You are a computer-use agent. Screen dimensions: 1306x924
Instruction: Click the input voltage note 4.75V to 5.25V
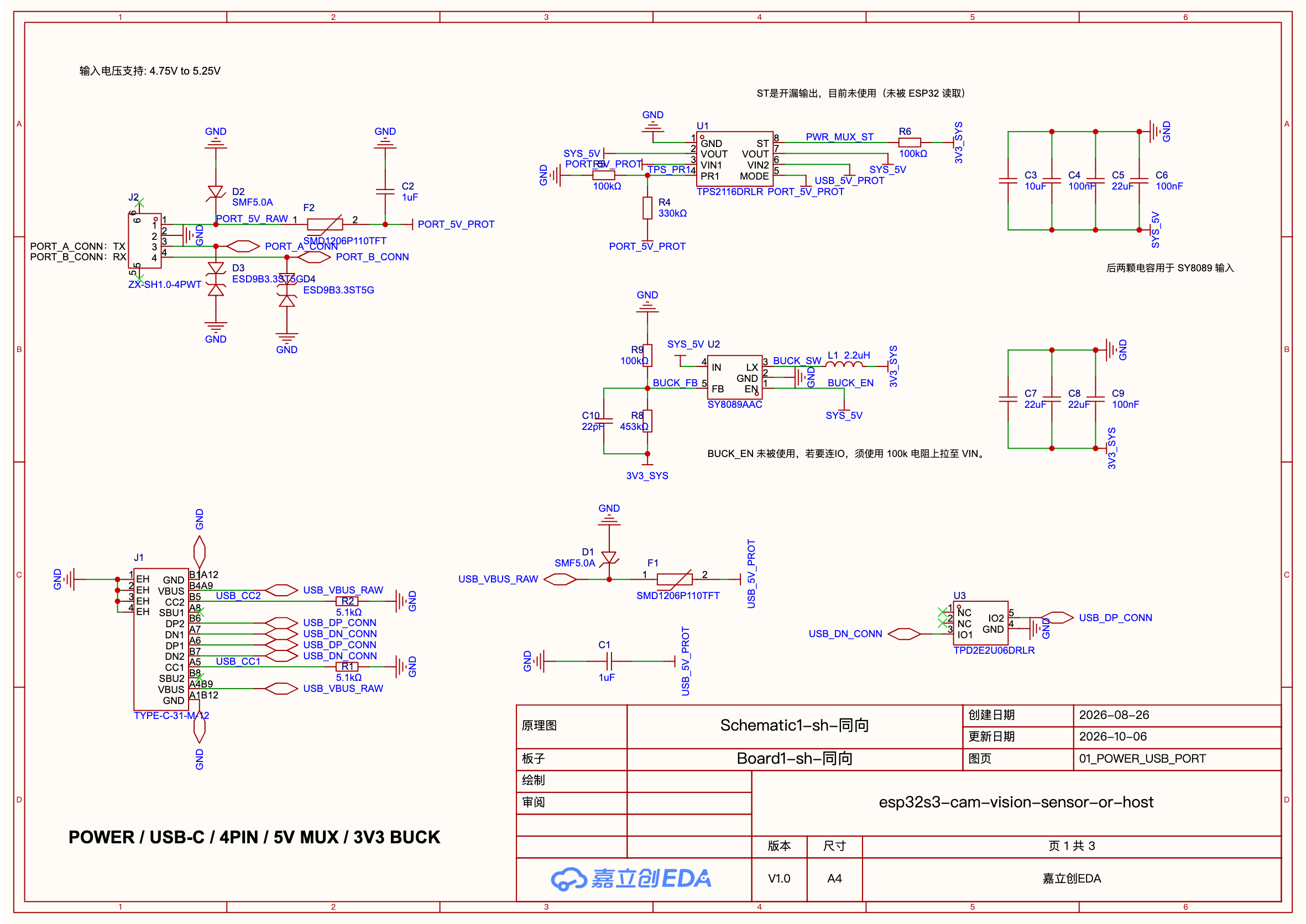pyautogui.click(x=150, y=71)
